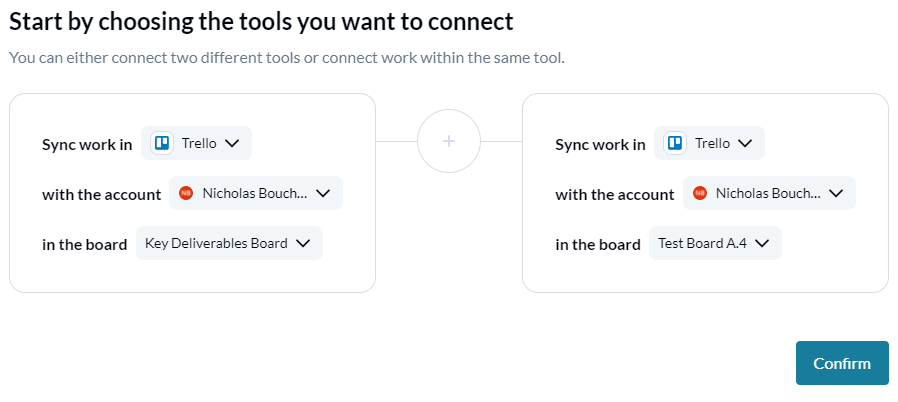Click the plus icon between the two cards
Viewport: 898px width, 402px height.
[x=449, y=141]
